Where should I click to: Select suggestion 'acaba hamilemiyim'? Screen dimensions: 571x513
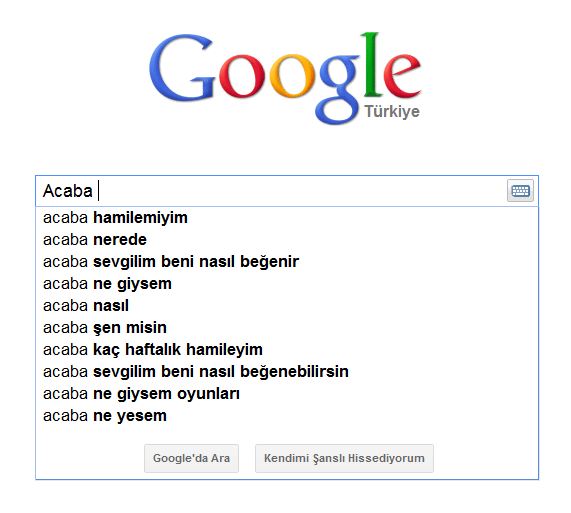click(x=287, y=218)
